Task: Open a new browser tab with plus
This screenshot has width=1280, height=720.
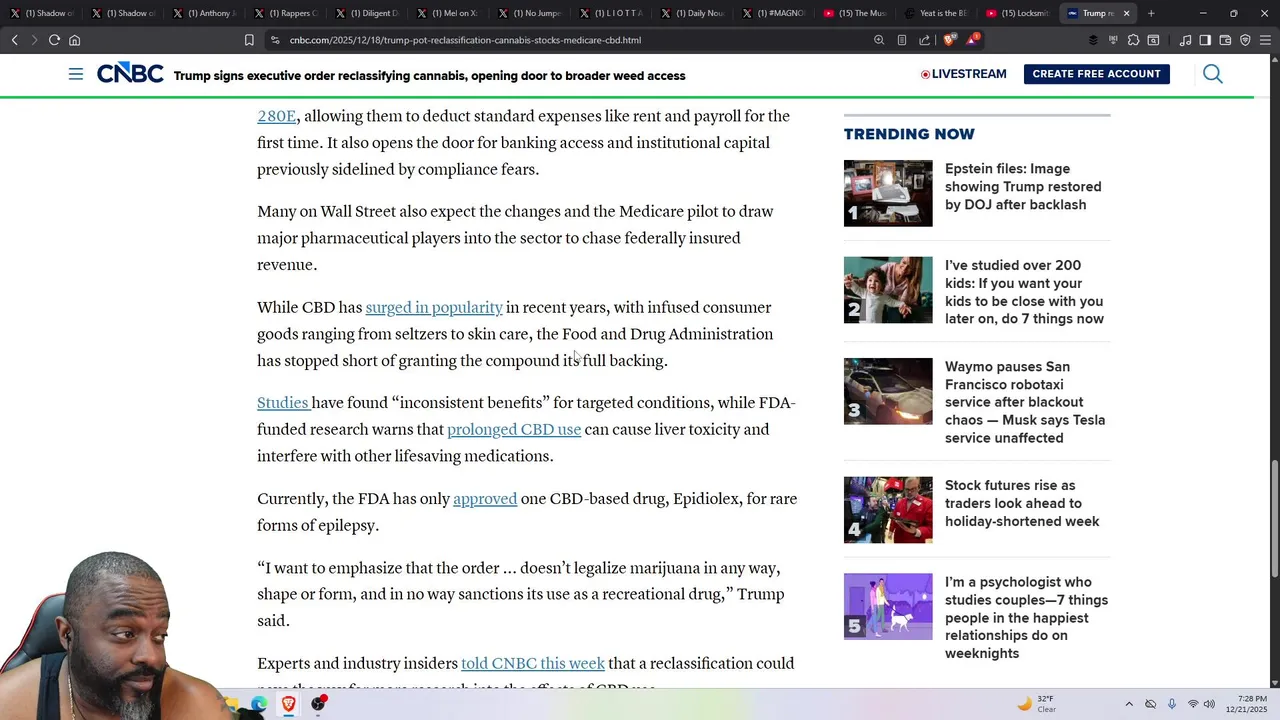Action: click(x=1151, y=13)
